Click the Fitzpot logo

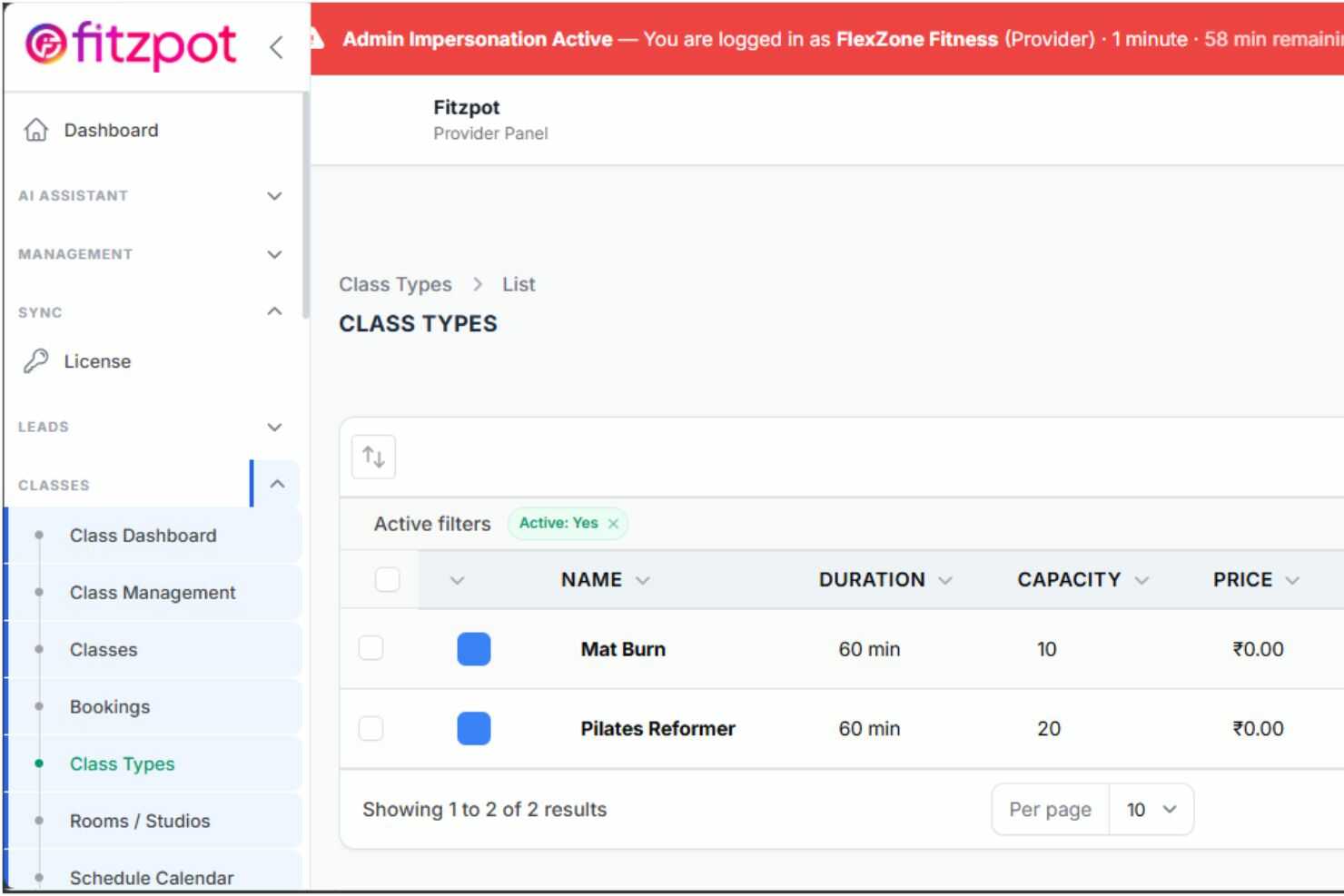tap(130, 44)
